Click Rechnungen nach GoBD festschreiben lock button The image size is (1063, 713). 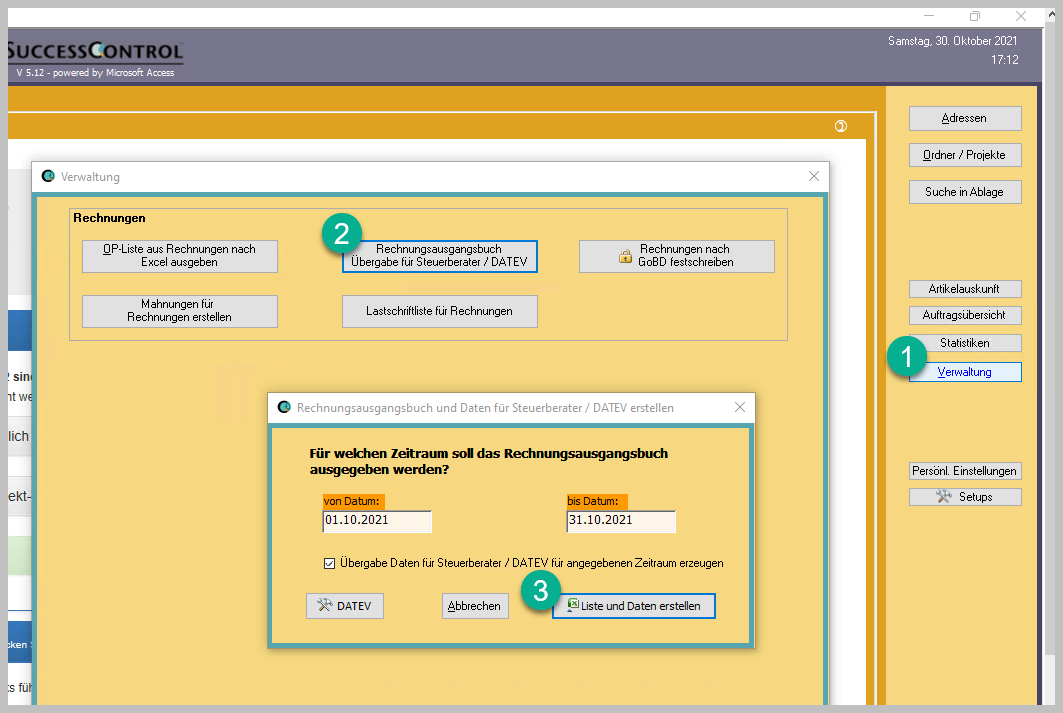(676, 256)
